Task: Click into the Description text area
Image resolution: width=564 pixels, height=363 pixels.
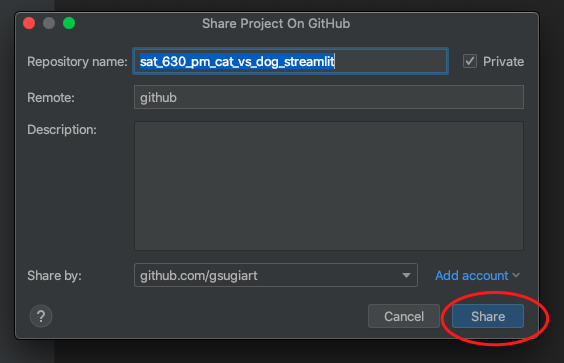Action: tap(329, 186)
